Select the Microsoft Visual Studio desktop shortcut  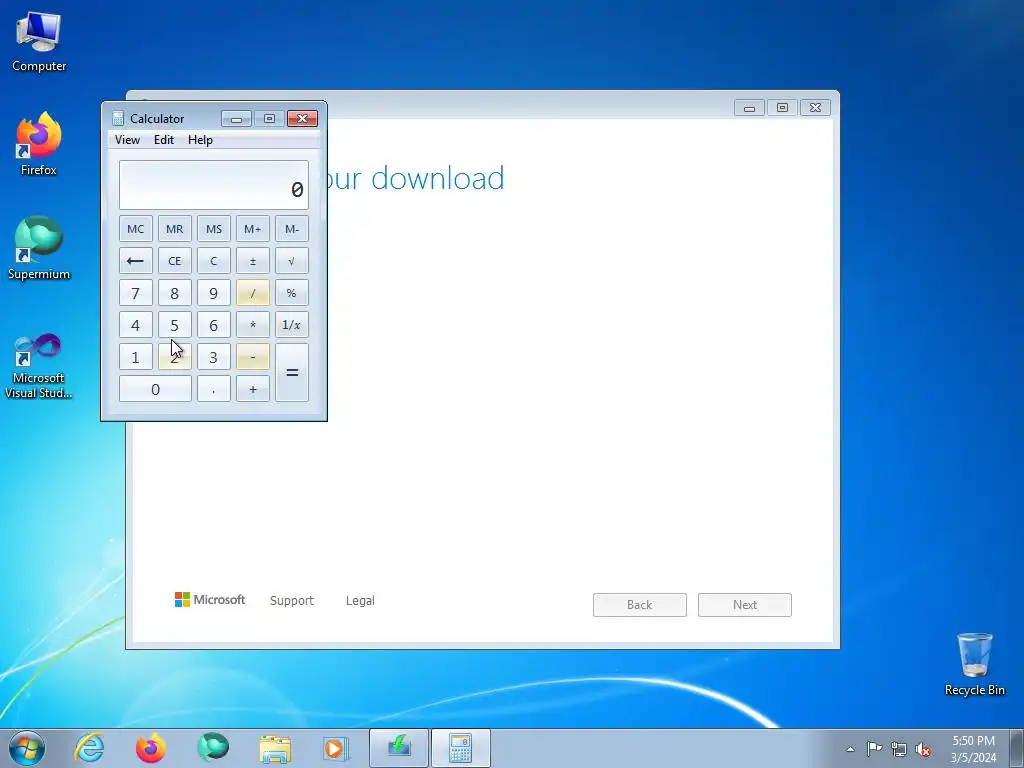click(39, 366)
